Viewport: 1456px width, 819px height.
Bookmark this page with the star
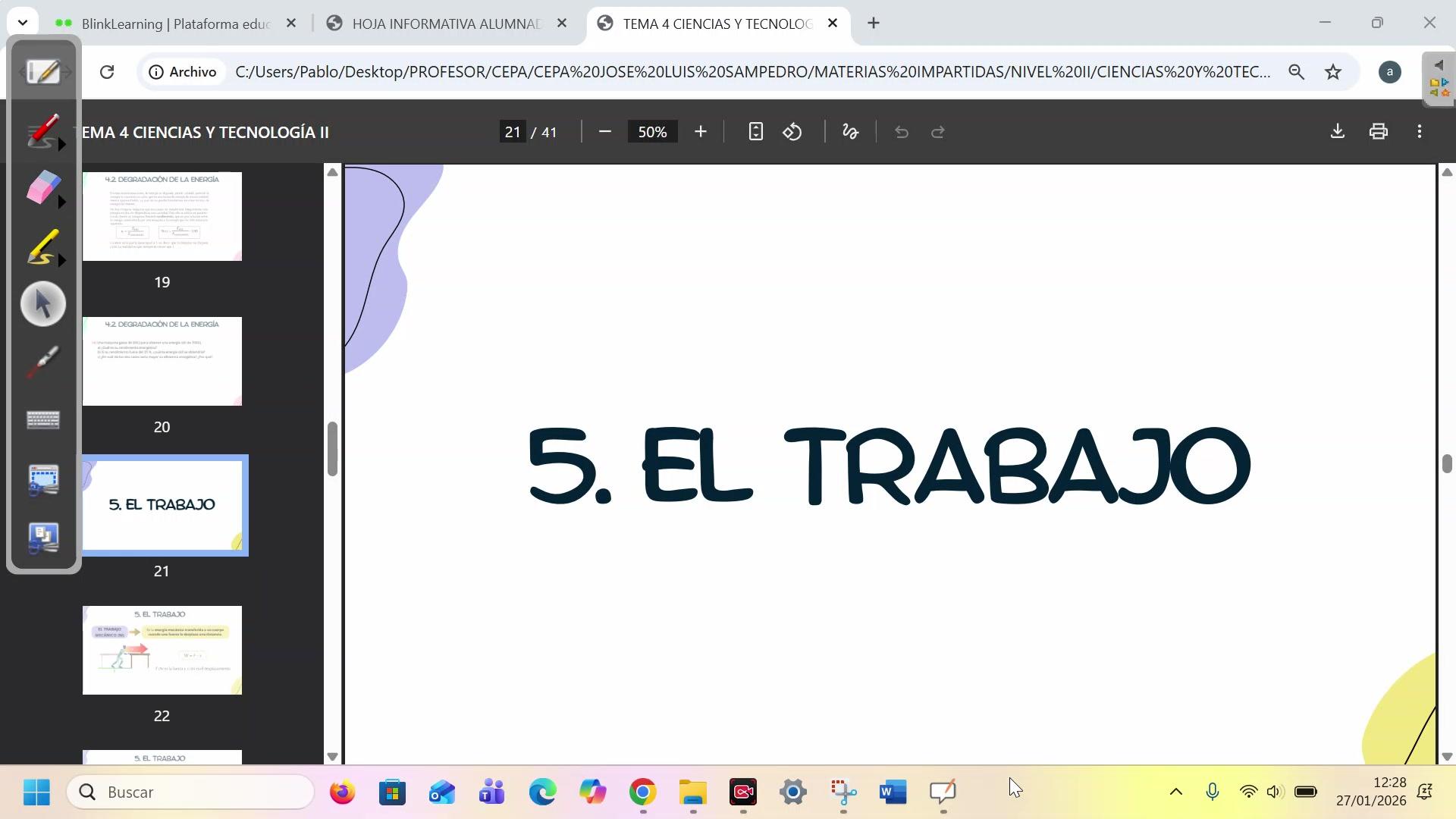[1333, 72]
